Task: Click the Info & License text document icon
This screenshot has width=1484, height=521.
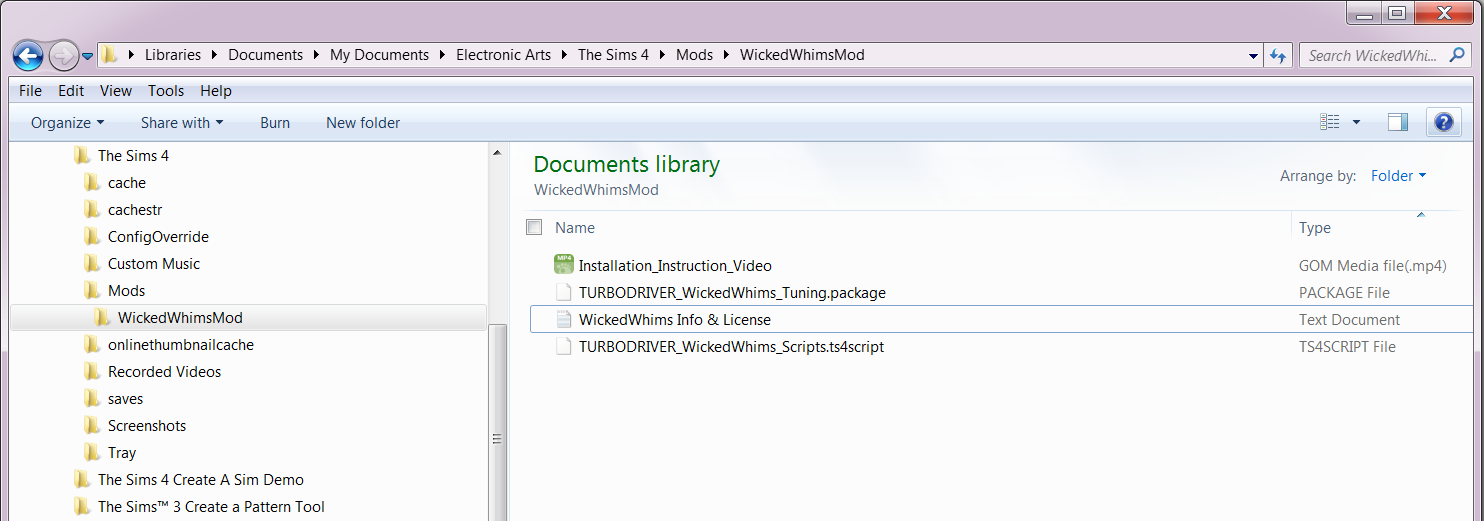Action: point(564,320)
